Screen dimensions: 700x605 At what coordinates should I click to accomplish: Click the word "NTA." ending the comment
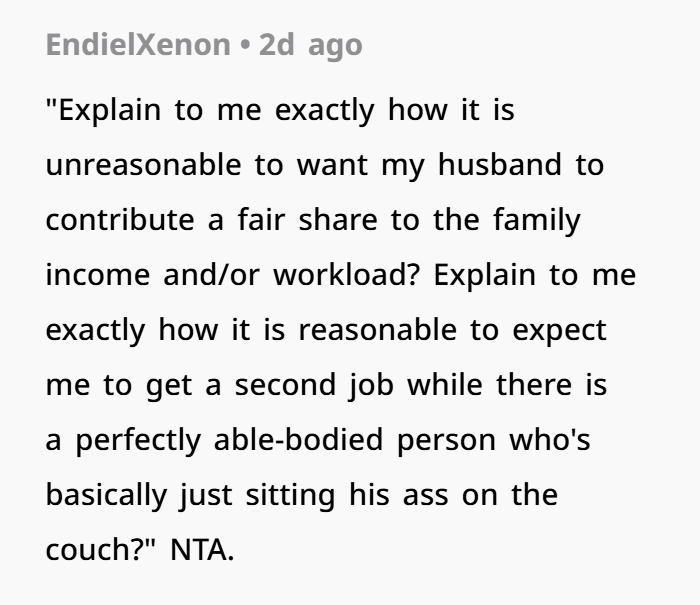tap(202, 549)
